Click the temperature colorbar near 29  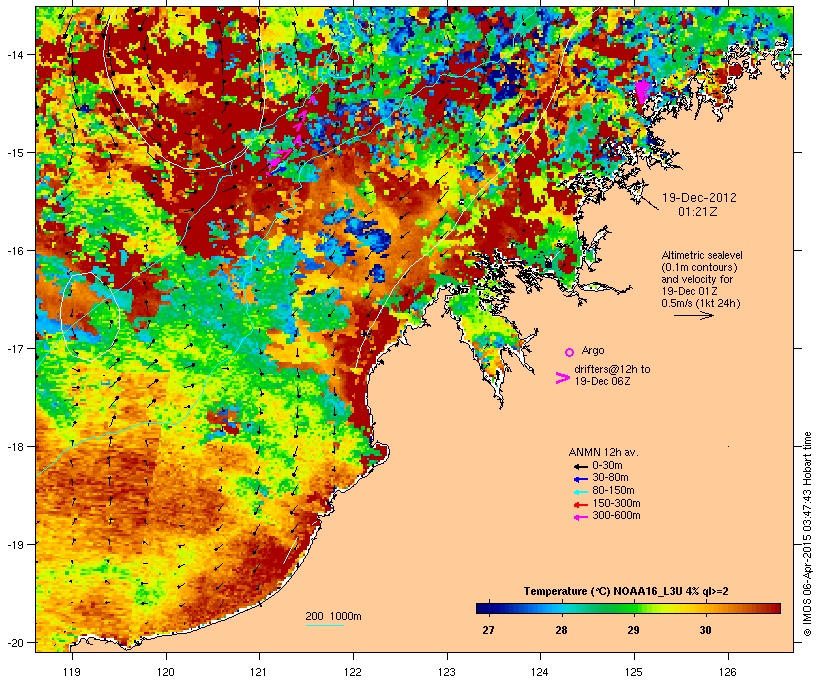[633, 608]
